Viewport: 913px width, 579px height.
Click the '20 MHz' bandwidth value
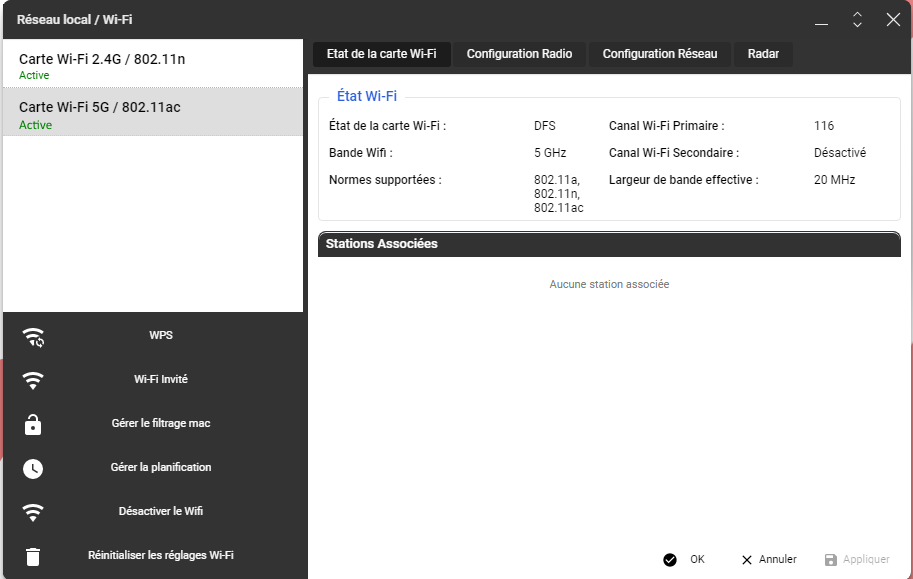click(834, 180)
